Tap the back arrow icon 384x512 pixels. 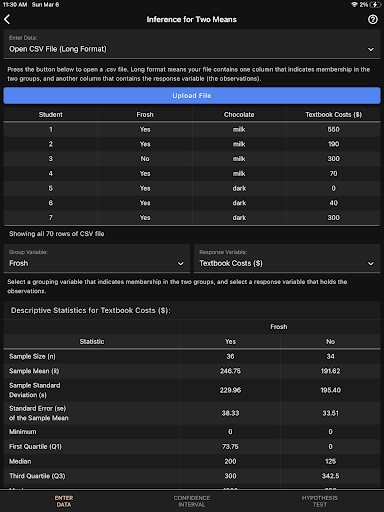7,19
